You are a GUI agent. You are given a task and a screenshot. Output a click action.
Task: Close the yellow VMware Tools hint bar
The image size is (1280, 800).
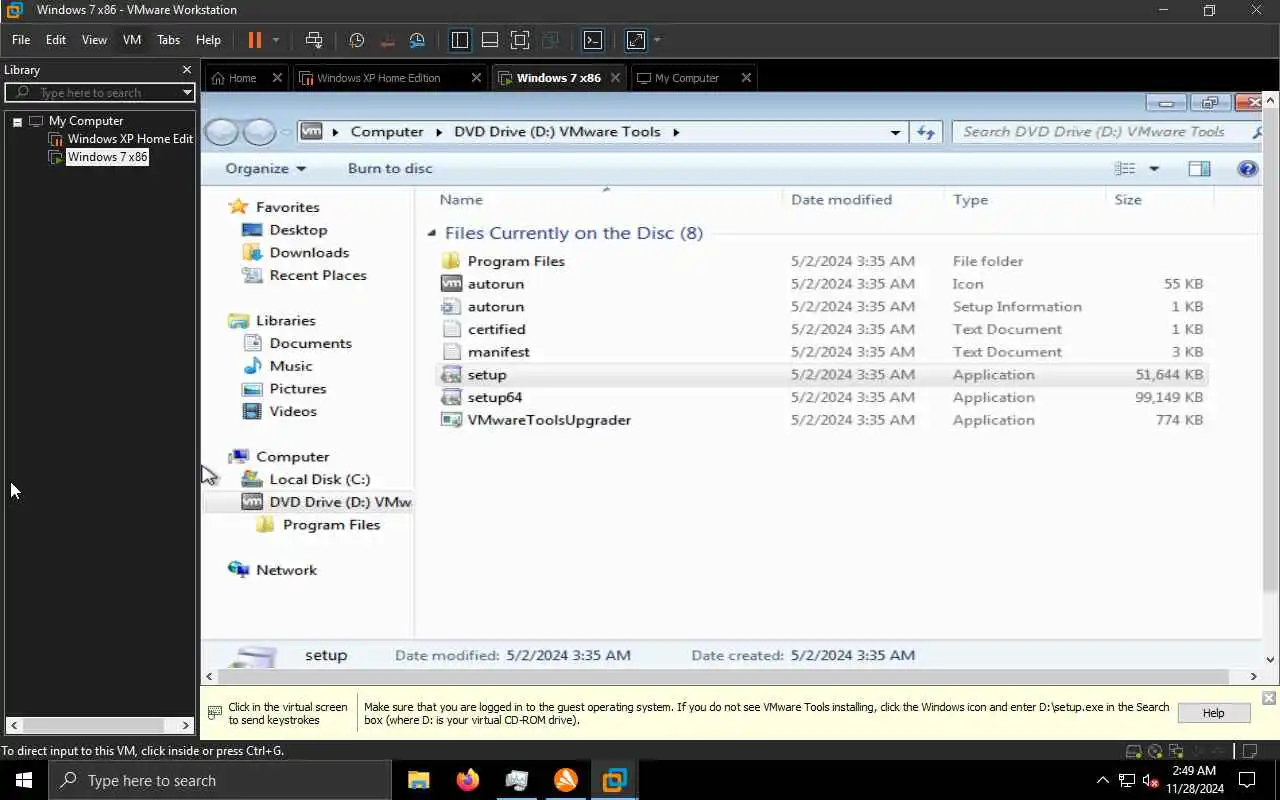pos(1268,698)
